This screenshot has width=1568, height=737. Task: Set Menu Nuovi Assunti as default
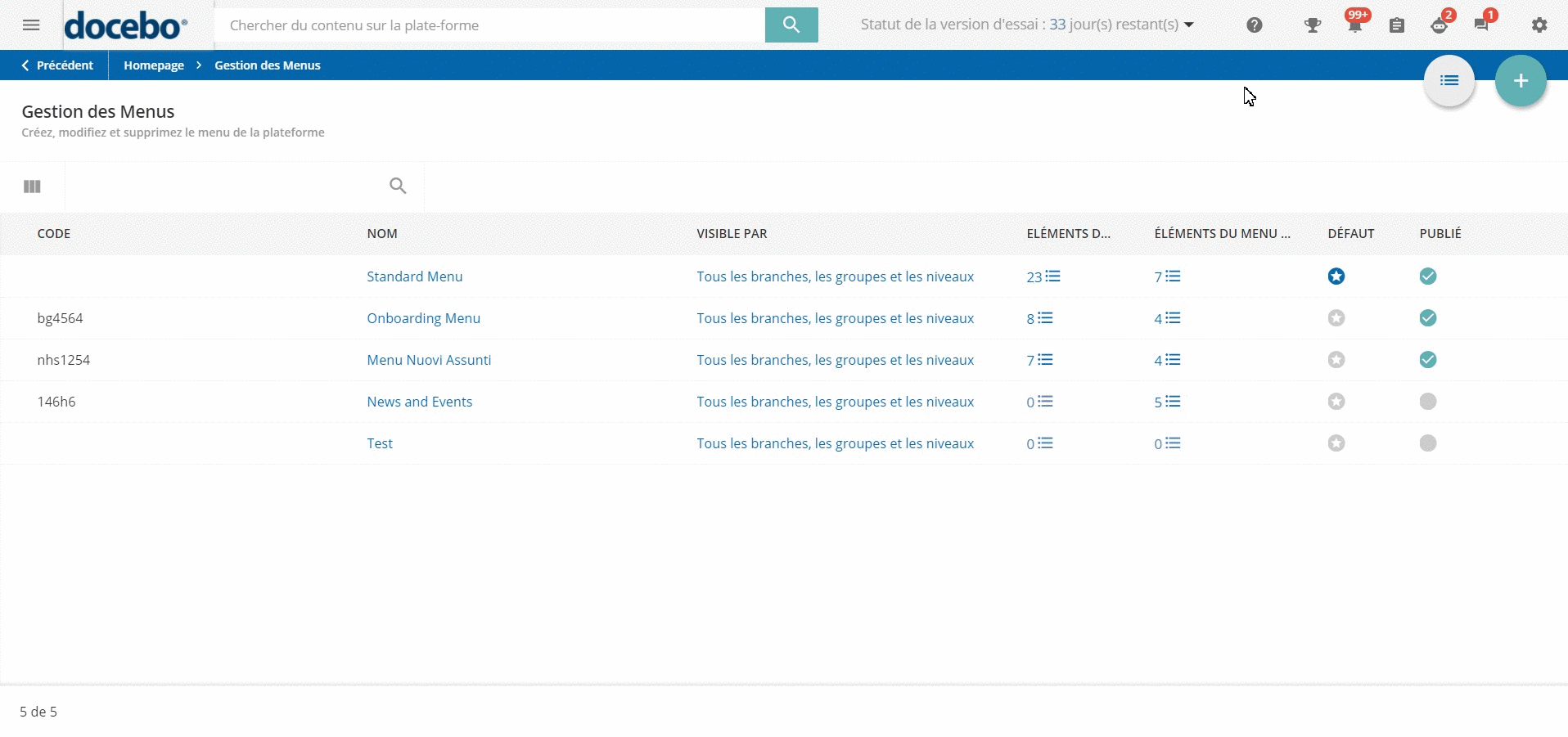coord(1336,360)
